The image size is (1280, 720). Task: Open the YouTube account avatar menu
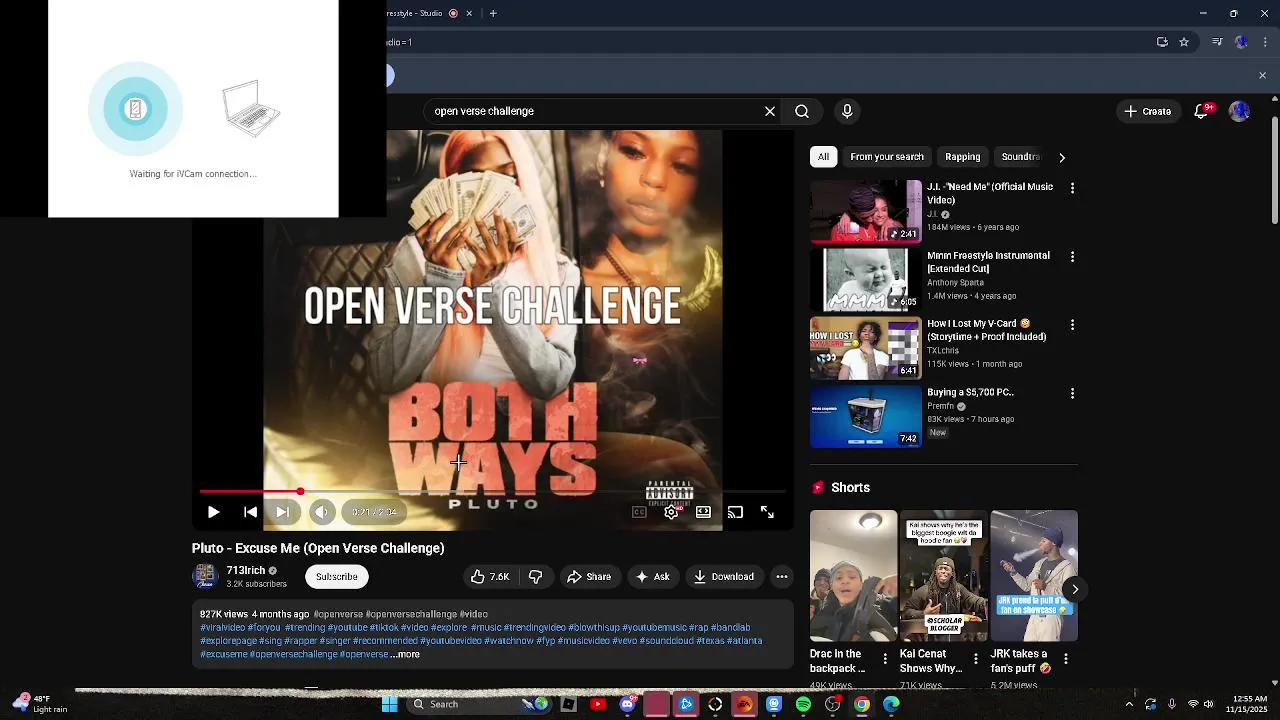pos(1240,111)
